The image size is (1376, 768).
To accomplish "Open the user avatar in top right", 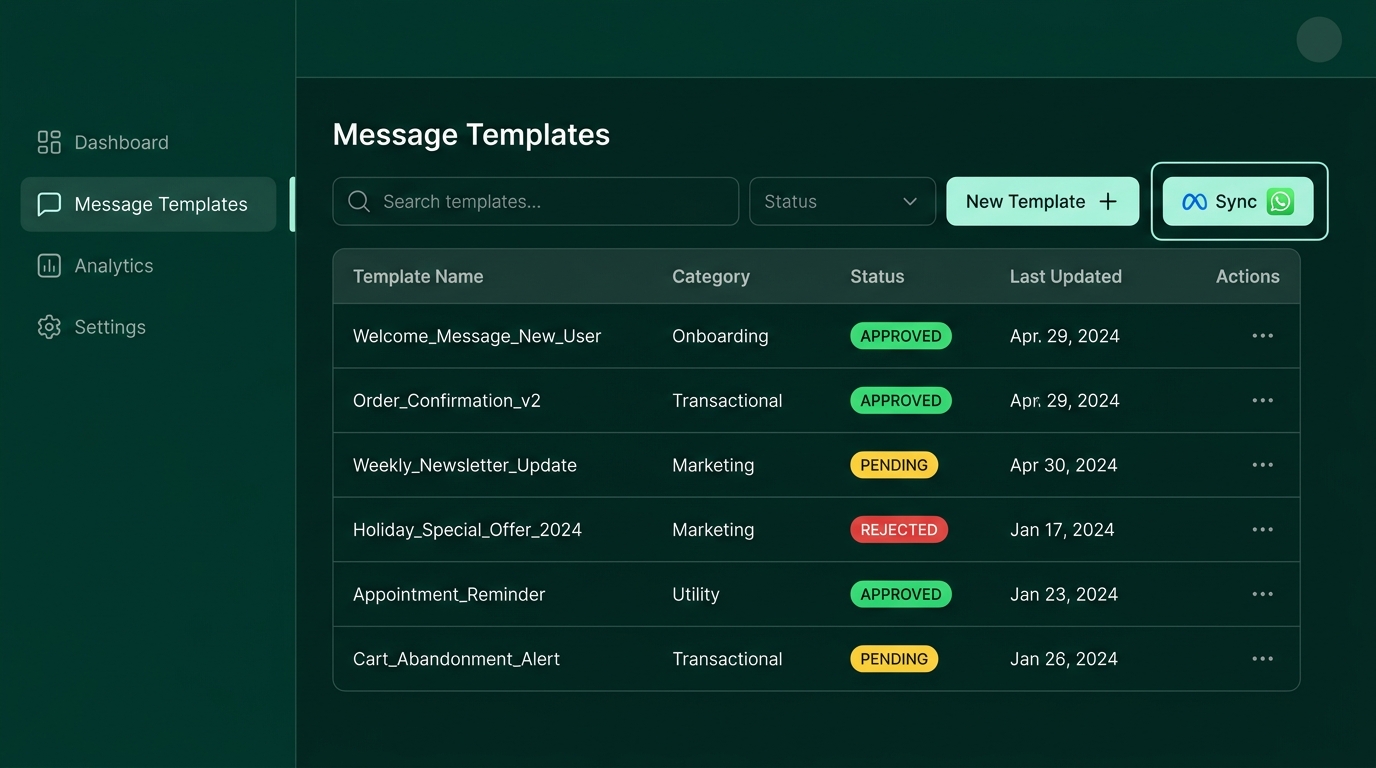I will tap(1318, 40).
